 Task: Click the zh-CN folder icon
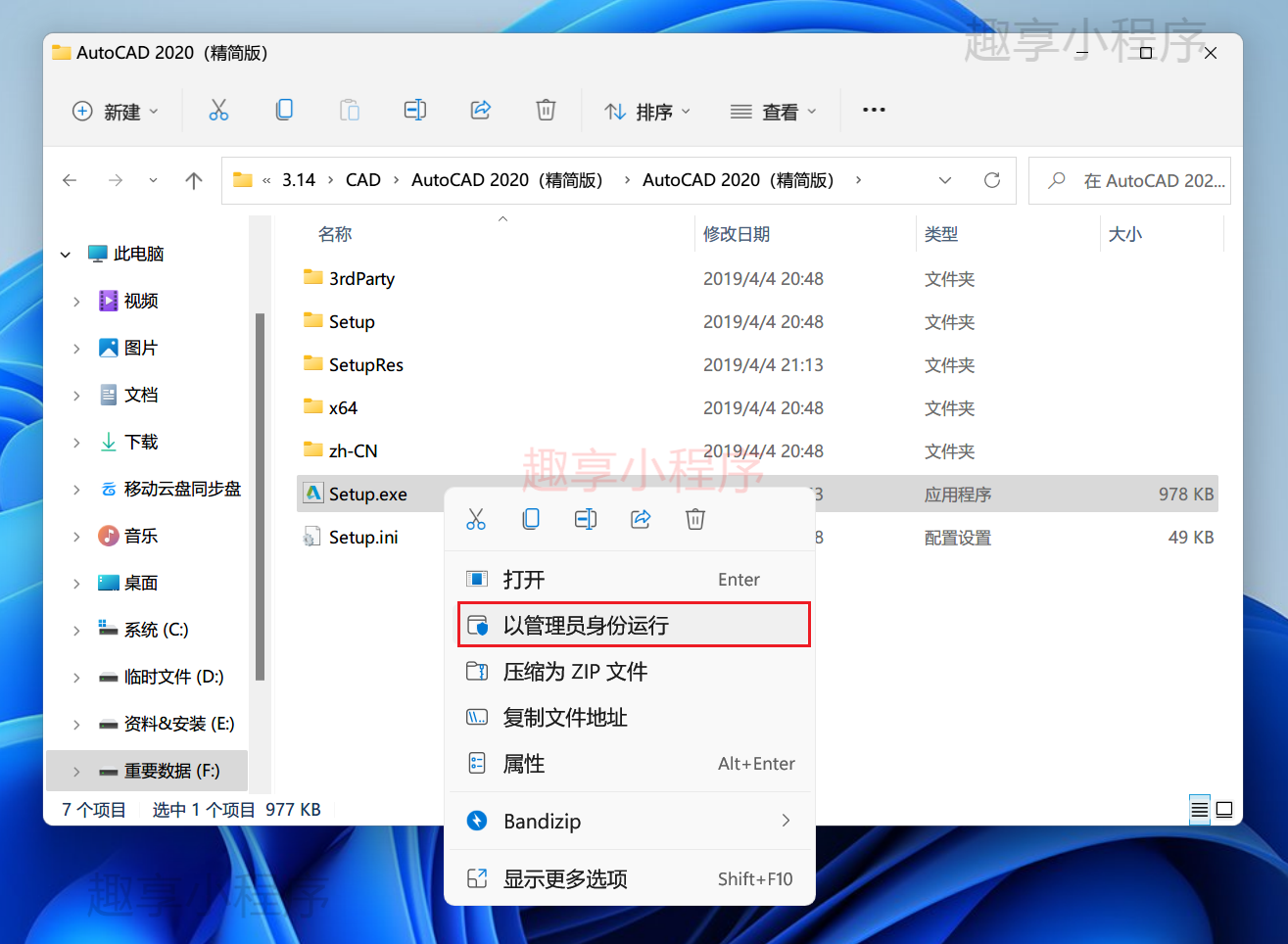coord(313,449)
